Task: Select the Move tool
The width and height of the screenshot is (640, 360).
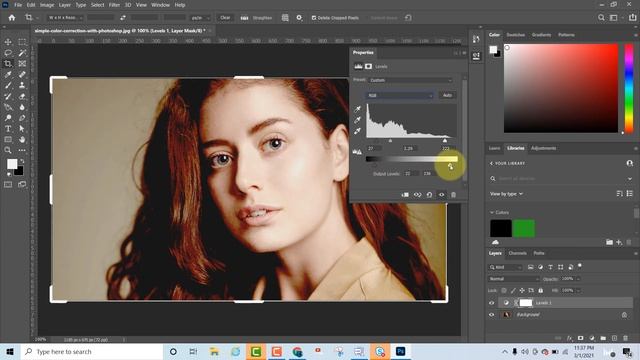Action: point(8,42)
